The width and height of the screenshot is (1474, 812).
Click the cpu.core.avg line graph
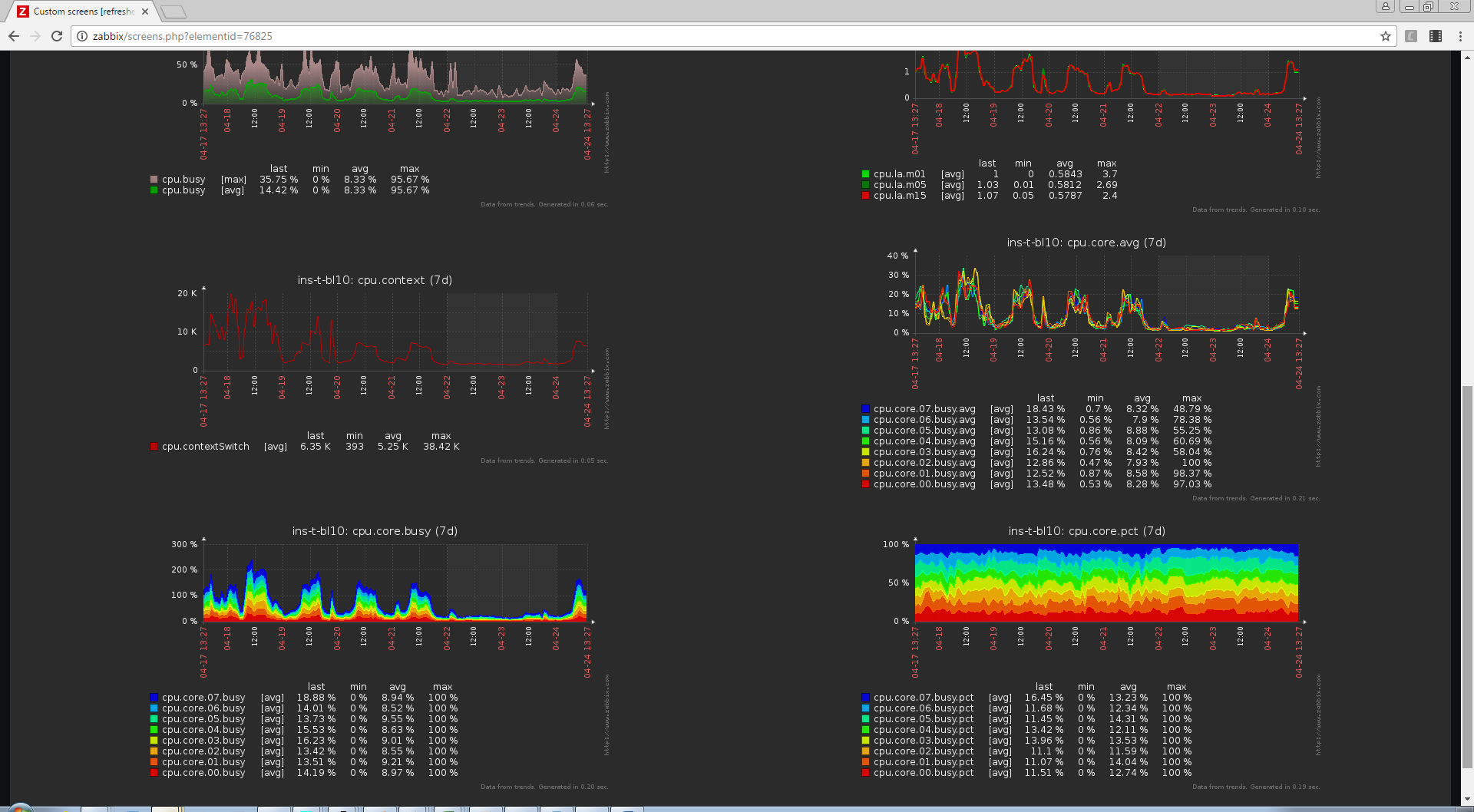[1106, 294]
